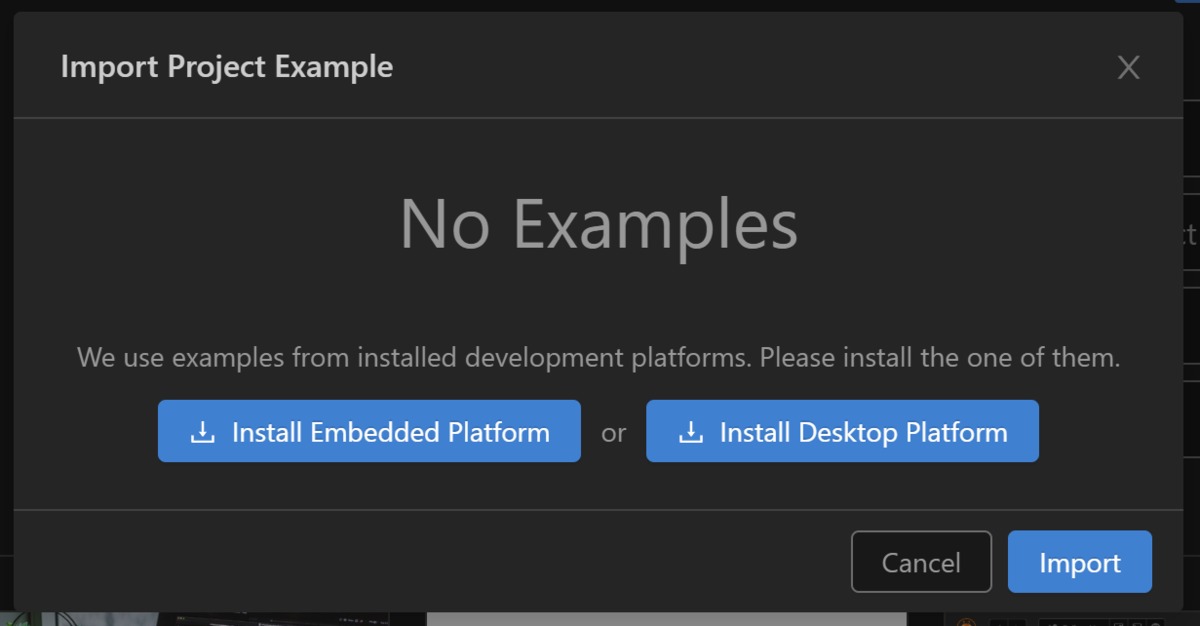This screenshot has height=626, width=1200.
Task: Close the Import Project Example dialog
Action: point(1128,68)
